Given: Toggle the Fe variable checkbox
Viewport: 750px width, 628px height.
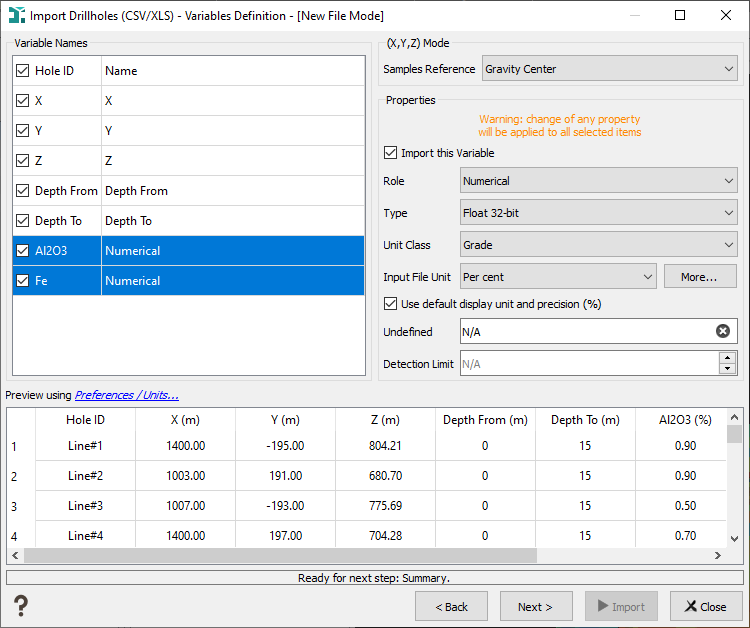Looking at the screenshot, I should tap(22, 281).
